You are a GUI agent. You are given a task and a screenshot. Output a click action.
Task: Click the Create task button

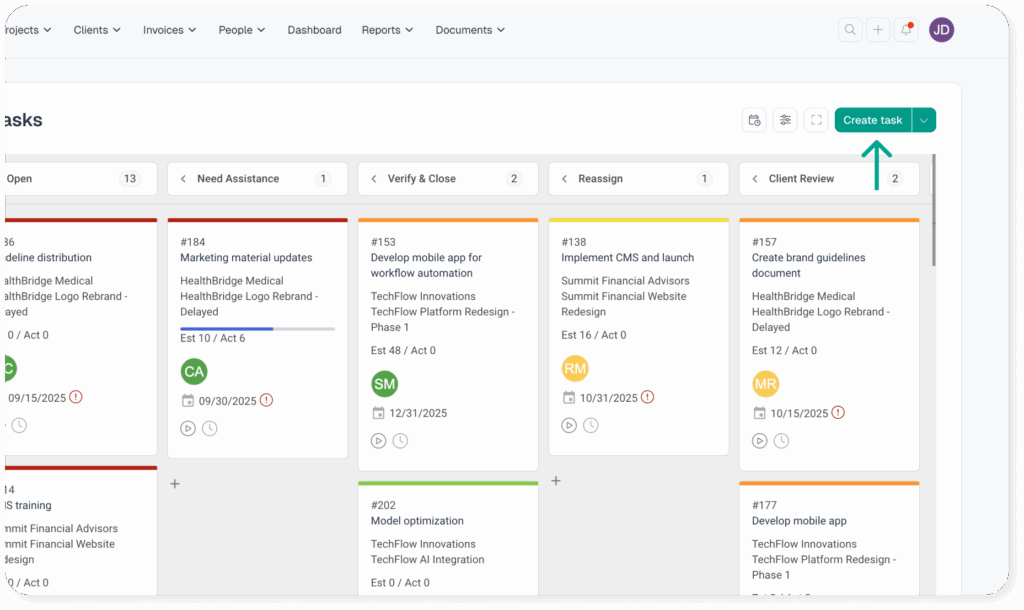tap(872, 120)
